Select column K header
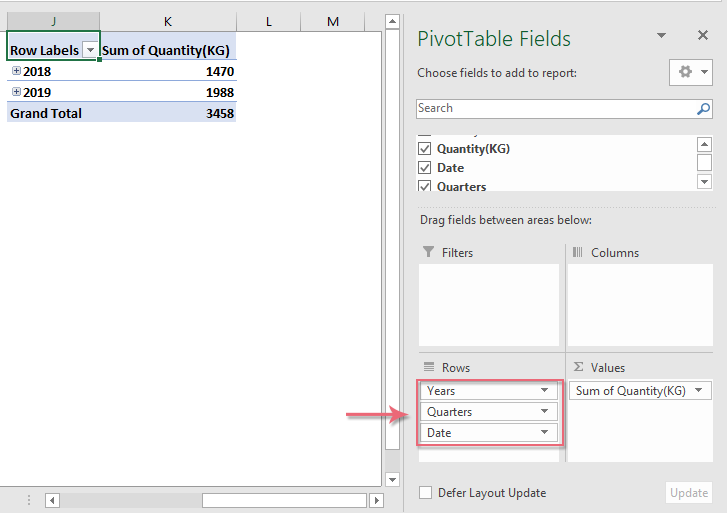The height and width of the screenshot is (513, 727). [168, 21]
